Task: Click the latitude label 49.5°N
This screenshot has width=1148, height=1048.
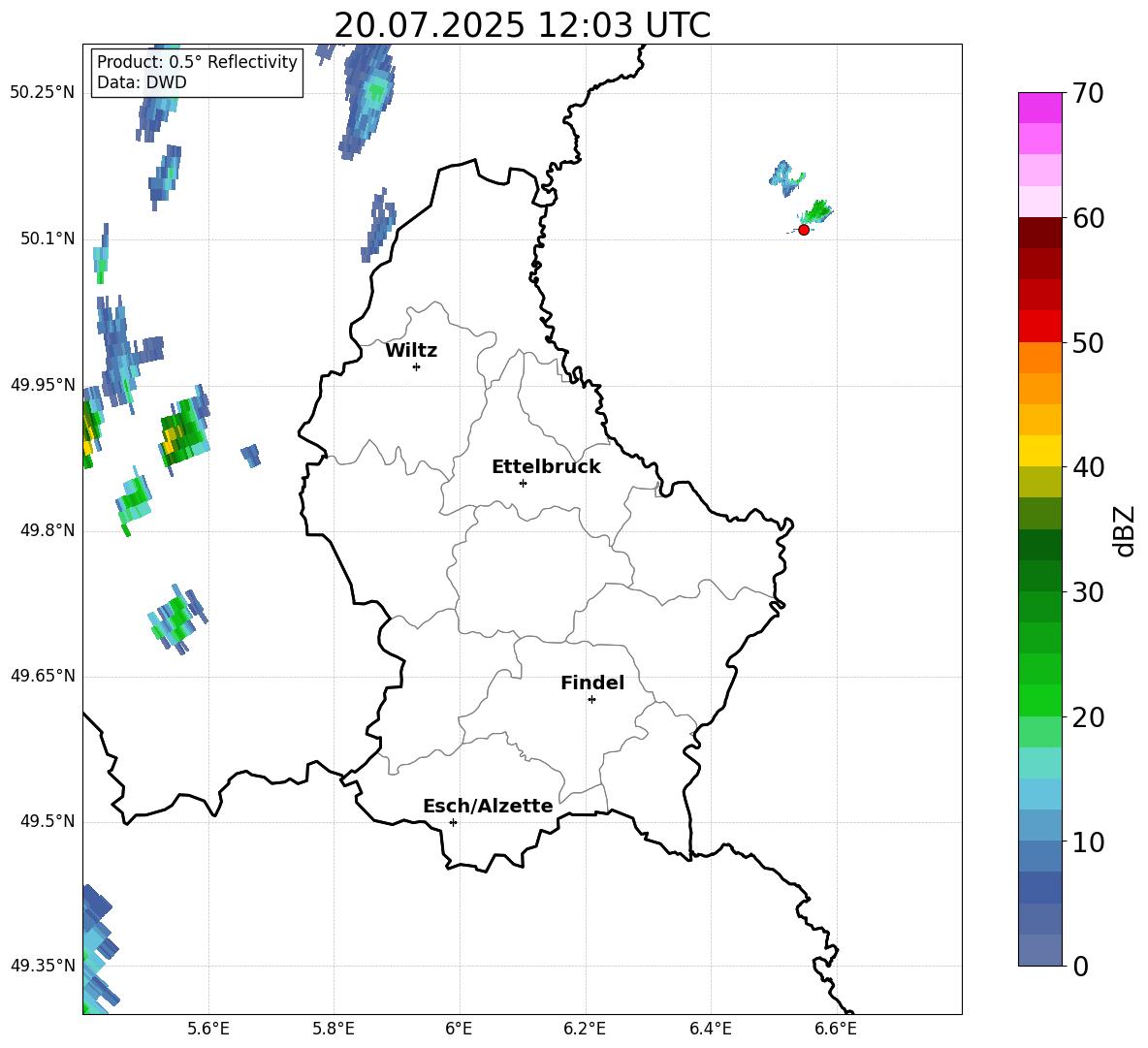Action: tap(48, 821)
